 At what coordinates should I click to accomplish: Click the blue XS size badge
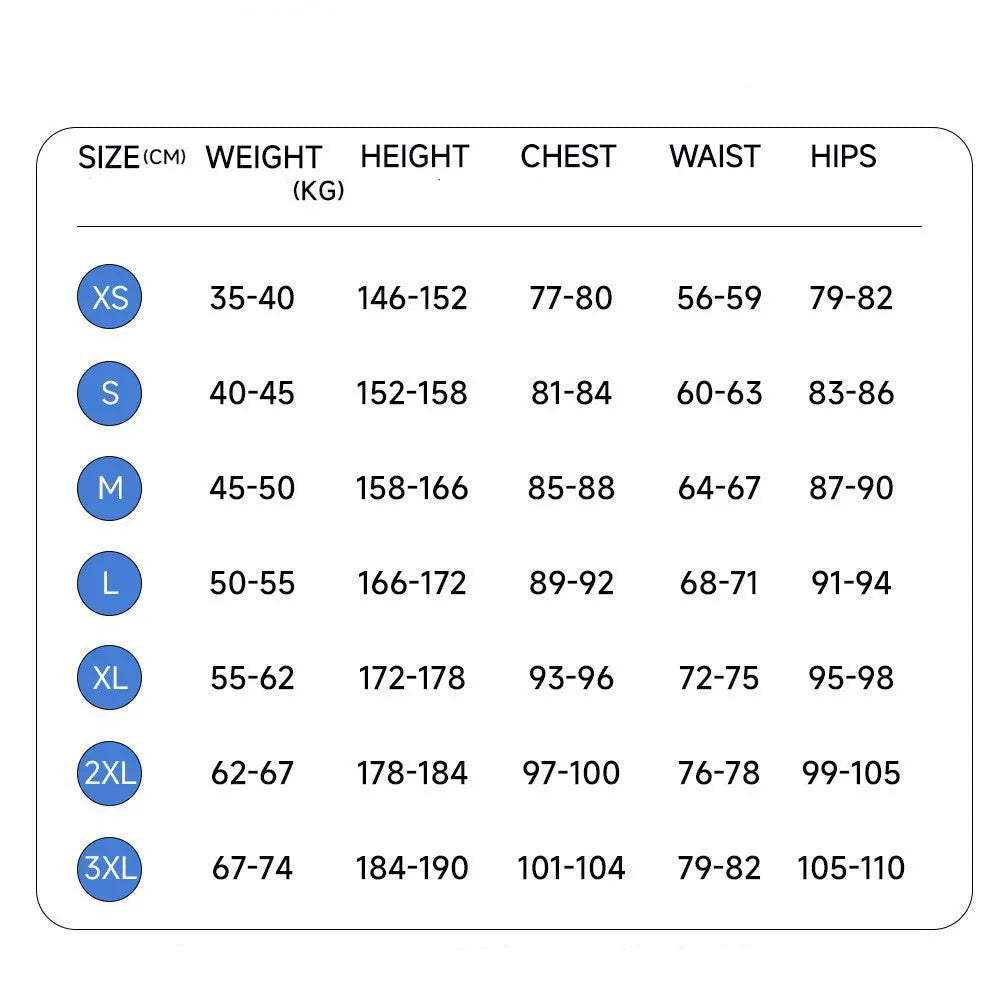click(x=110, y=298)
